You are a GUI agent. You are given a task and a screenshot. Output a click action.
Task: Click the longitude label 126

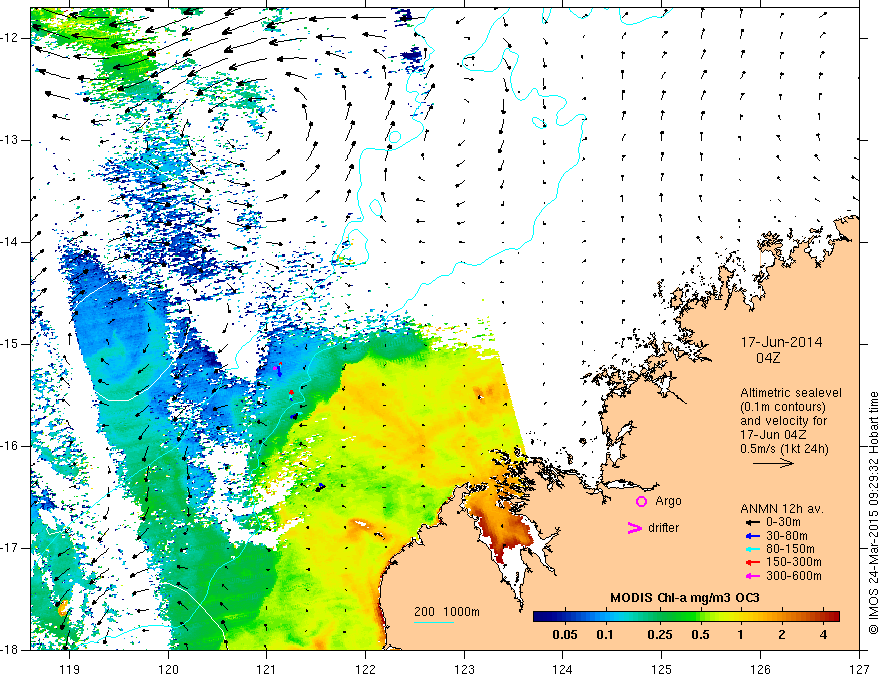(x=760, y=669)
